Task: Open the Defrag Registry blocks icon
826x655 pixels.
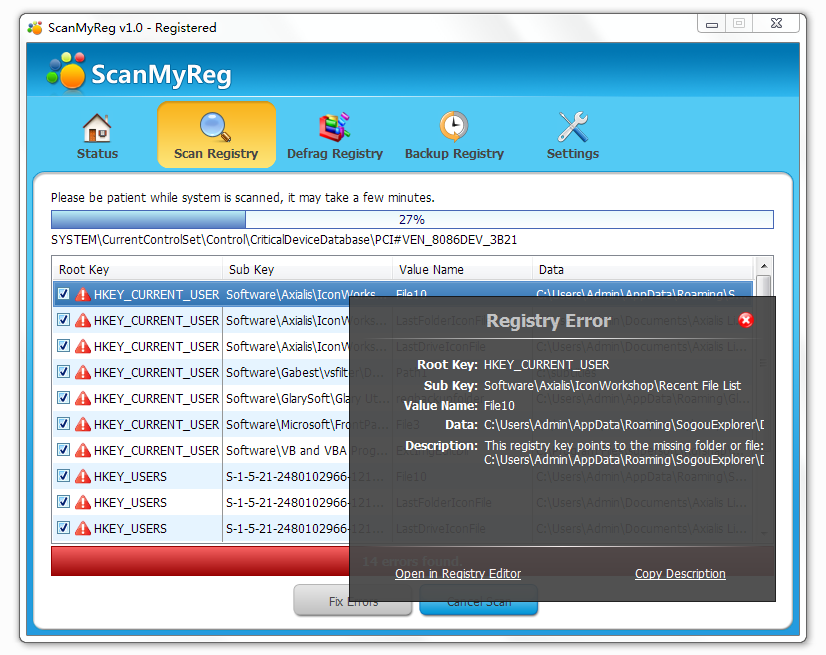Action: point(335,127)
